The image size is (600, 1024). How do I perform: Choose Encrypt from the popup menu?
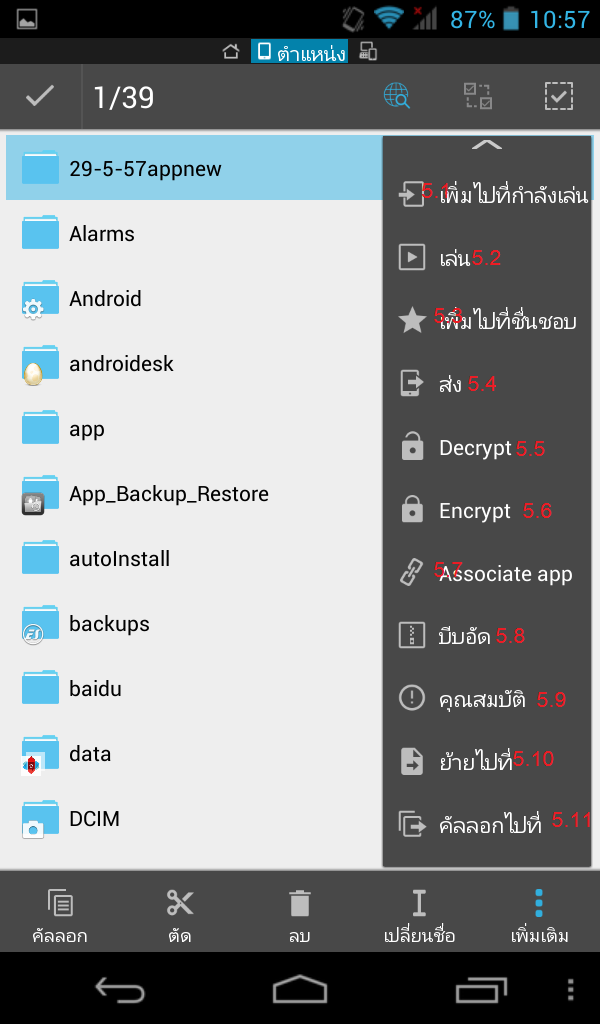475,511
